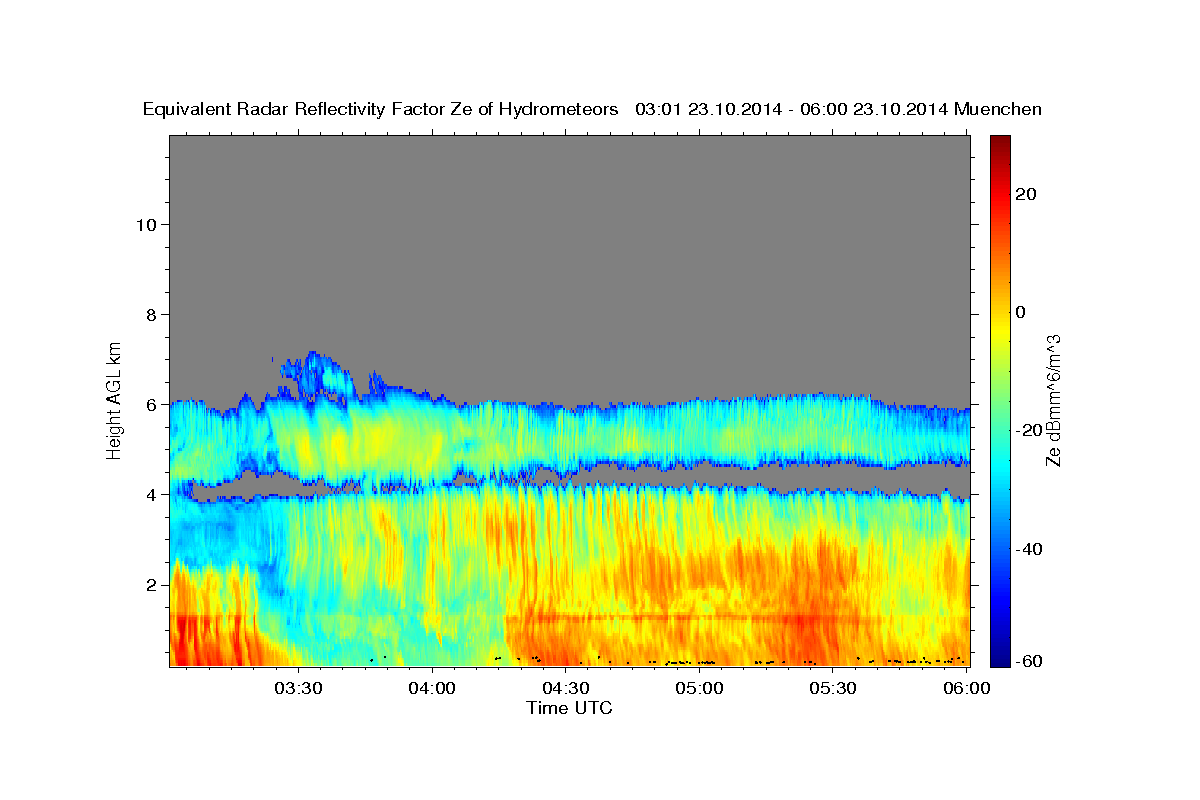Click the height tick label '2' on the height axis

coord(151,584)
